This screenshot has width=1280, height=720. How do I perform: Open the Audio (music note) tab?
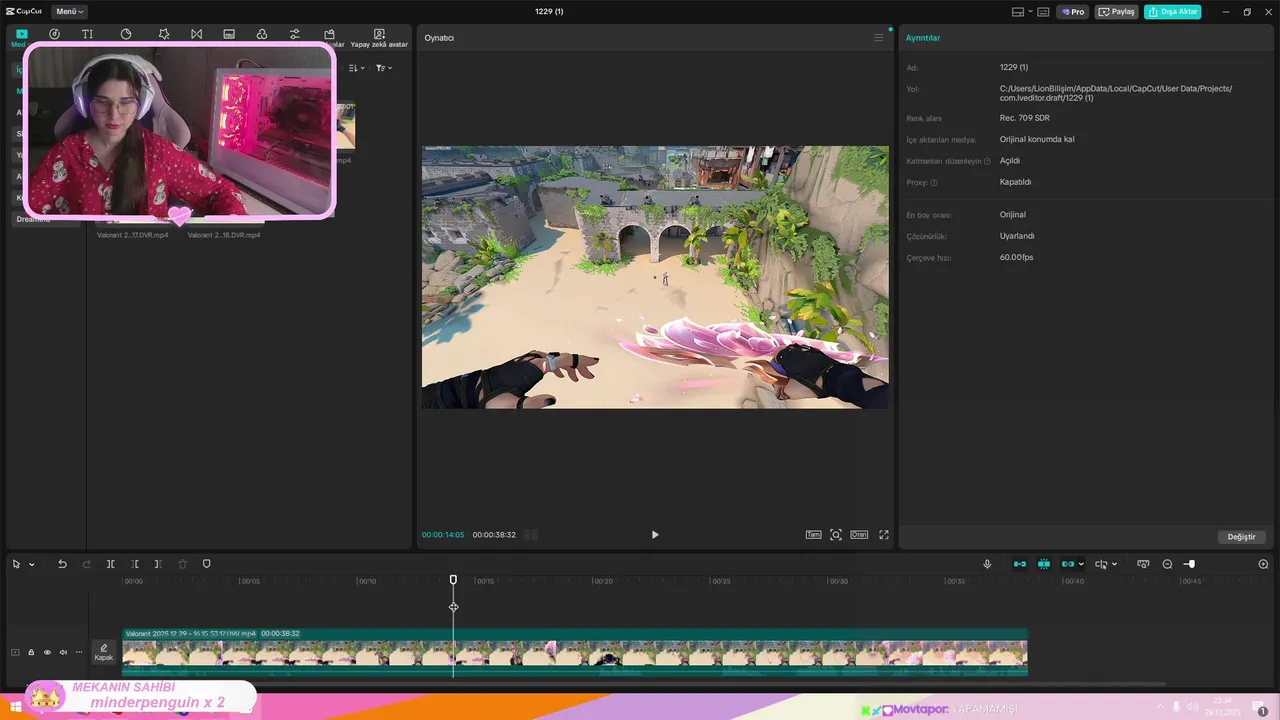pyautogui.click(x=54, y=34)
